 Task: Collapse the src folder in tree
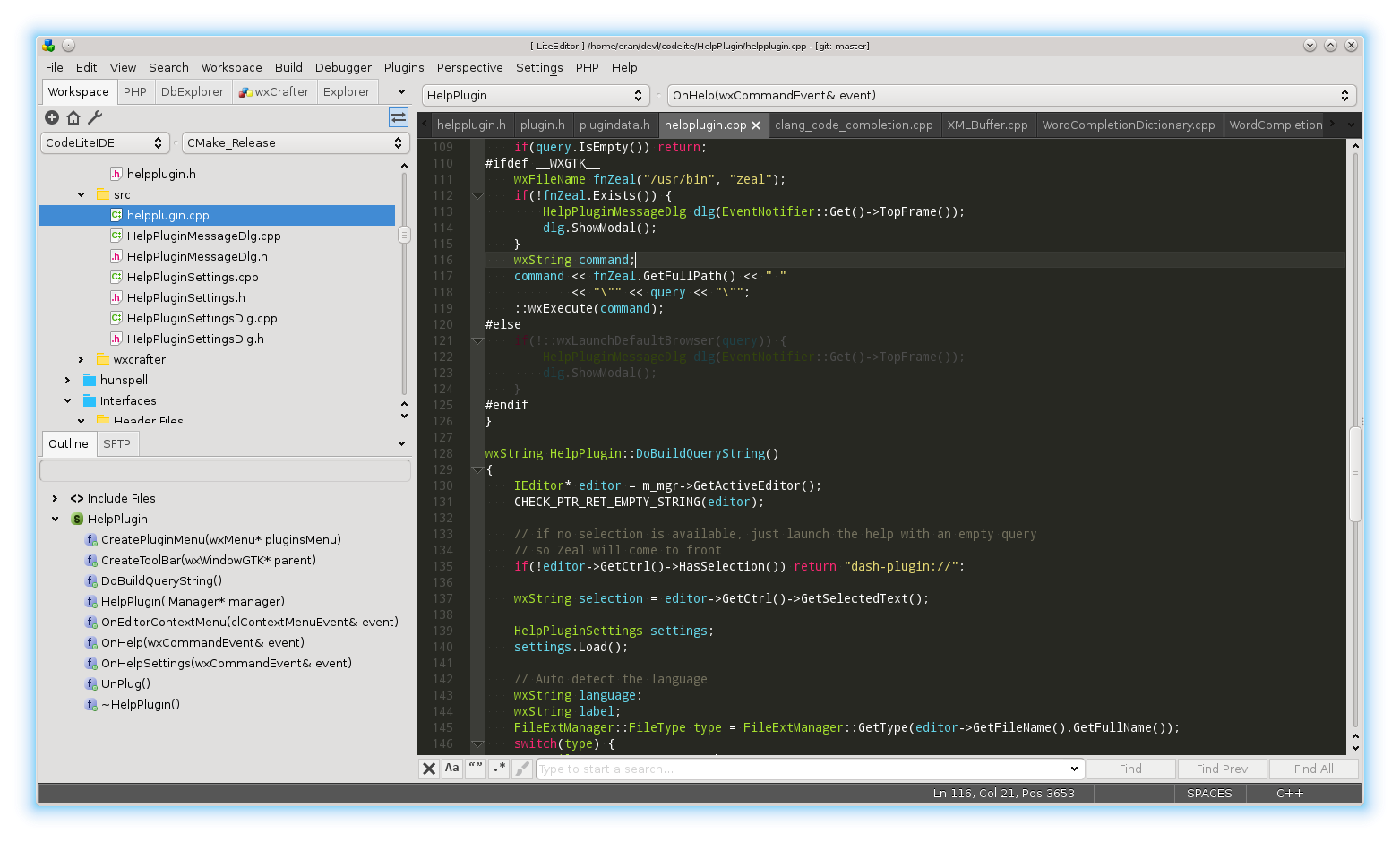tap(81, 194)
